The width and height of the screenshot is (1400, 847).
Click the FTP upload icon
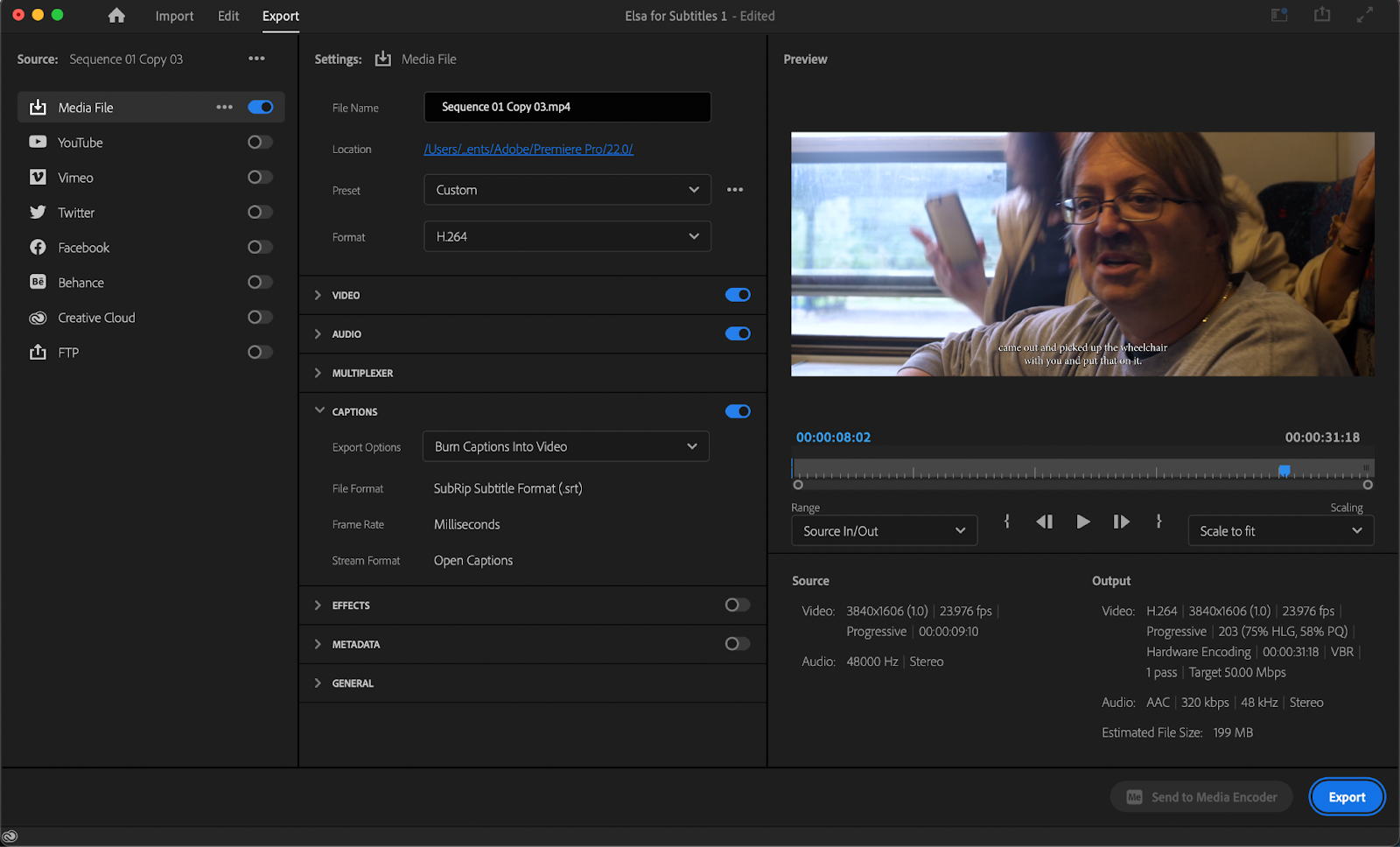tap(38, 352)
